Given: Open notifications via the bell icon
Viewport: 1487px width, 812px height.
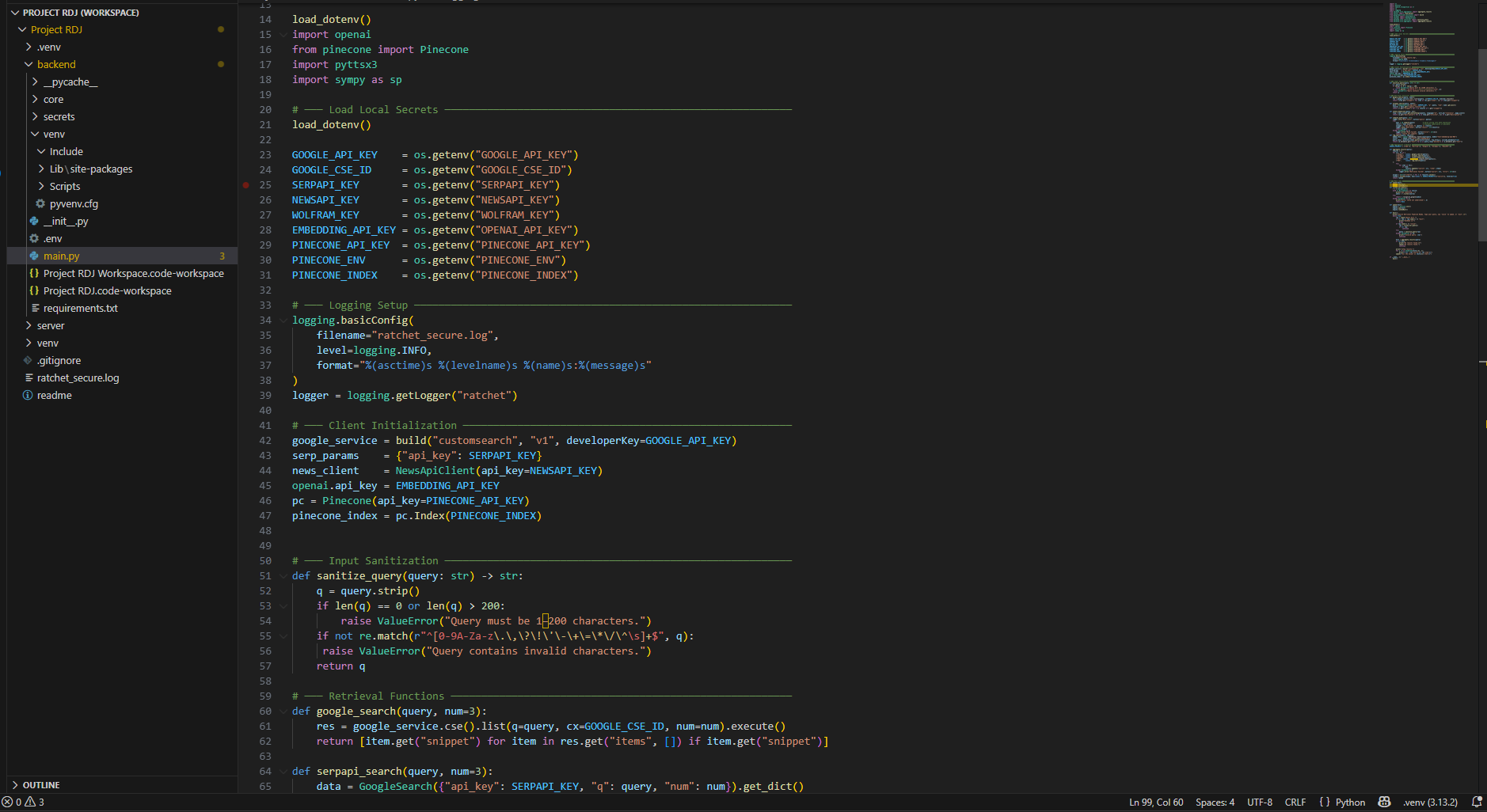Looking at the screenshot, I should [1477, 802].
